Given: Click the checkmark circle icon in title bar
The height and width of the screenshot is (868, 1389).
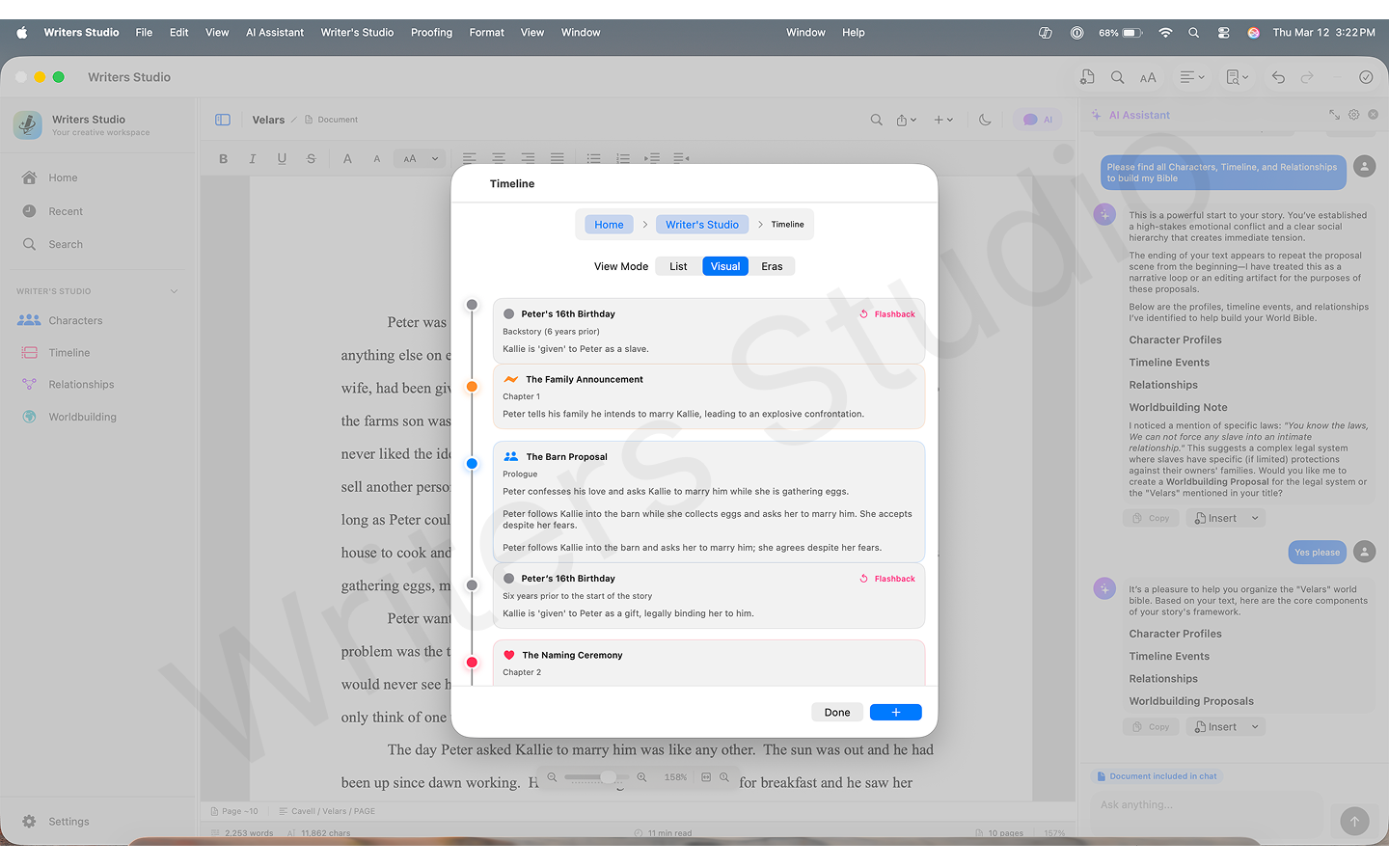Looking at the screenshot, I should pos(1366,77).
